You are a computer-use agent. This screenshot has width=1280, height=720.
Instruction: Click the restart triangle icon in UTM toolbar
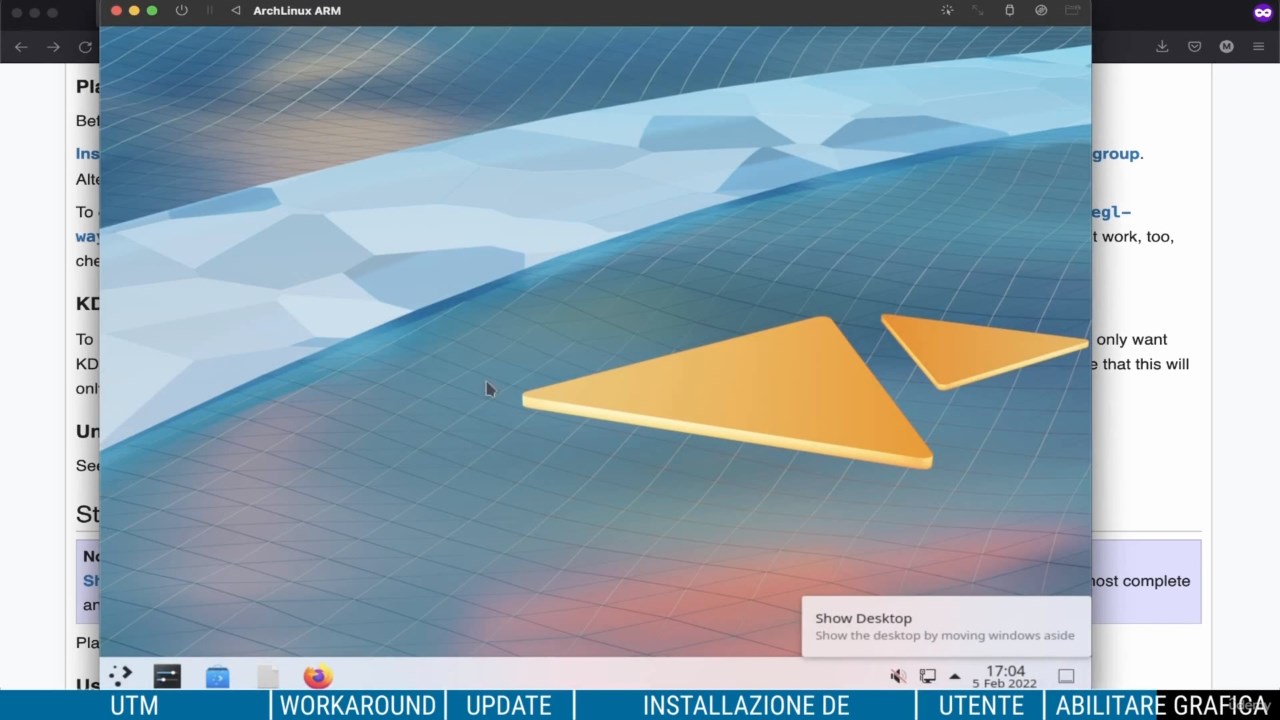236,11
